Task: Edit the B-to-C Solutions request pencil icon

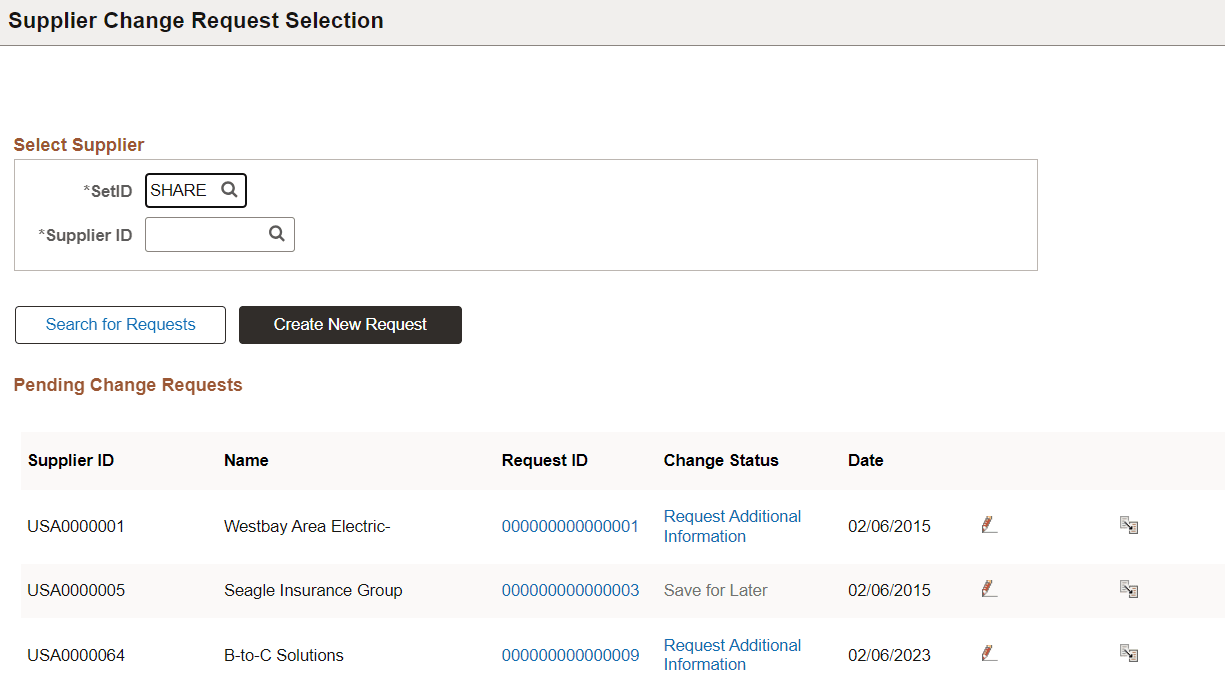Action: [989, 653]
